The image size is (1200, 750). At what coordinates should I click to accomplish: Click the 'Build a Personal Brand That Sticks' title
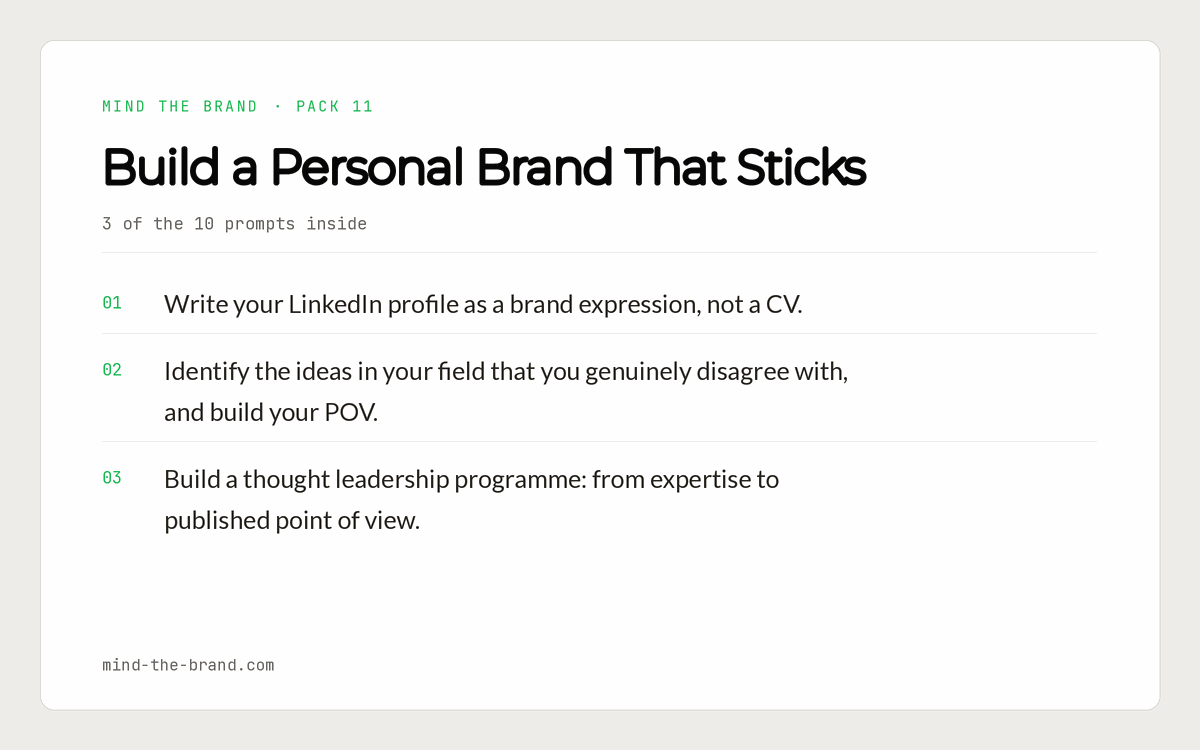pos(484,168)
